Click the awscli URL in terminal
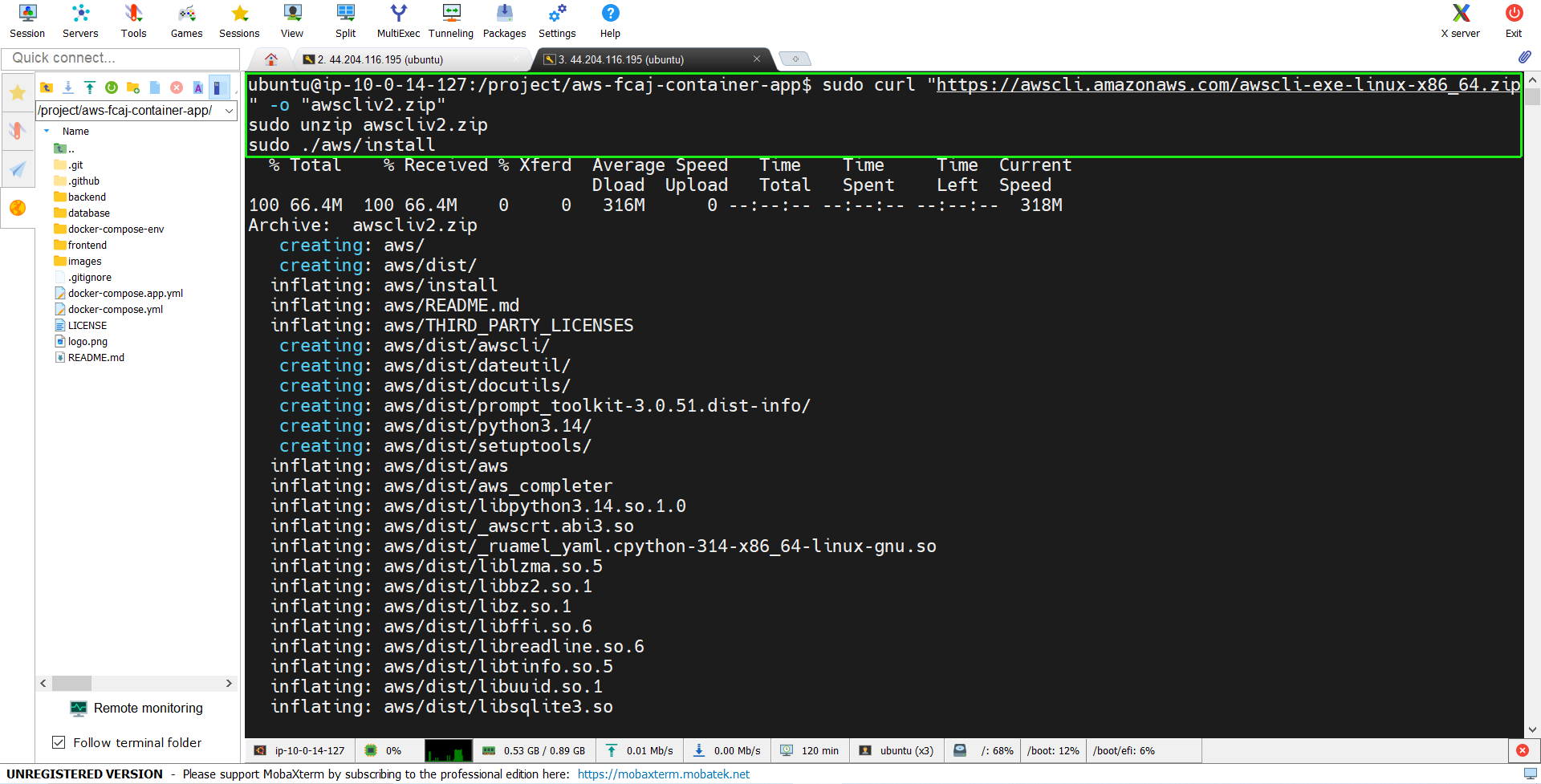The width and height of the screenshot is (1541, 784). [1227, 84]
